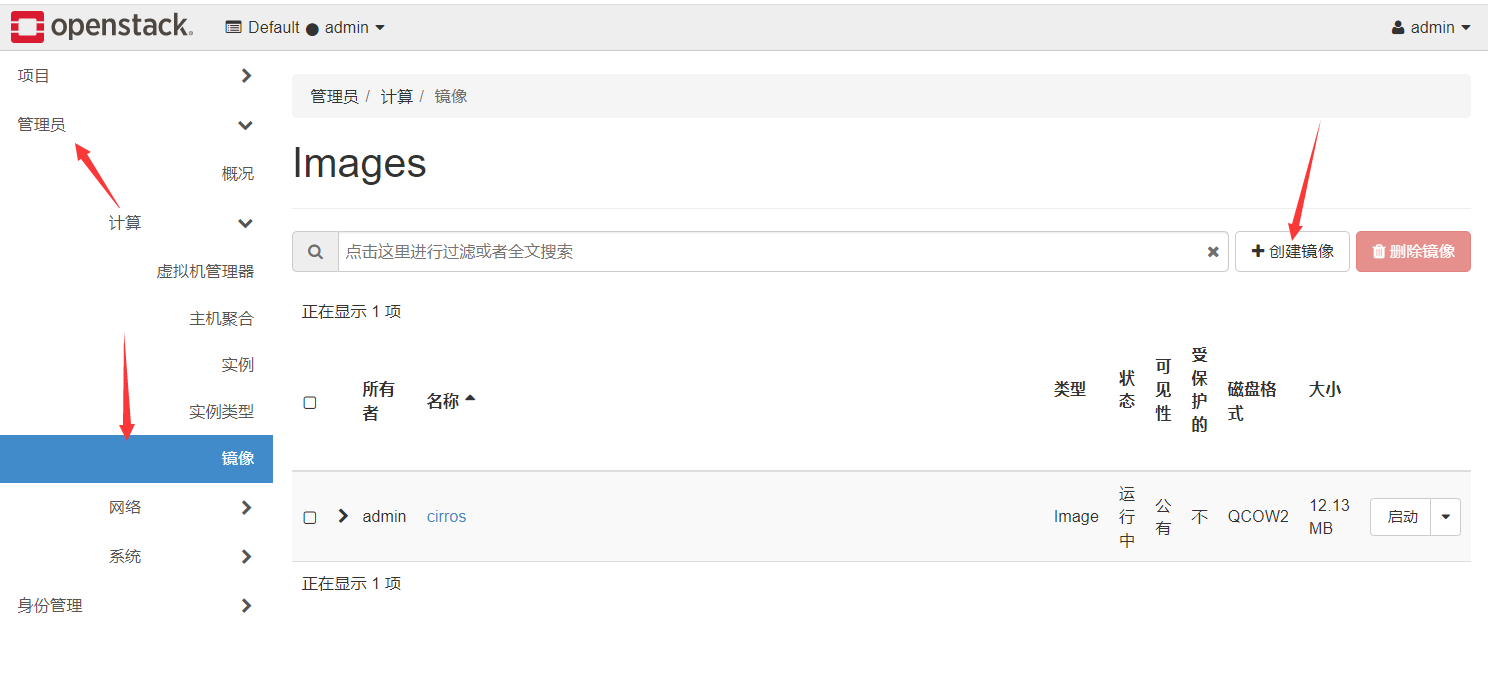Click 管理员 in the breadcrumb
Image resolution: width=1488 pixels, height=689 pixels.
334,96
